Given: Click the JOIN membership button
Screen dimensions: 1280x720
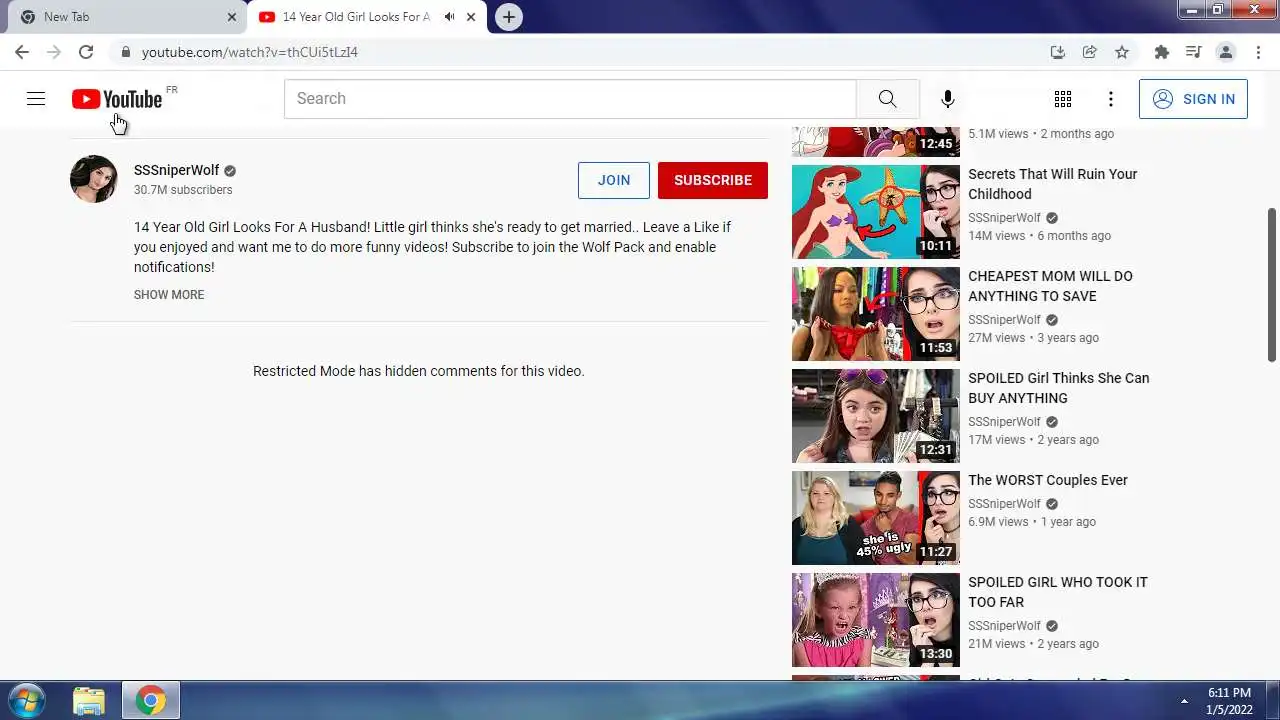Looking at the screenshot, I should (614, 180).
